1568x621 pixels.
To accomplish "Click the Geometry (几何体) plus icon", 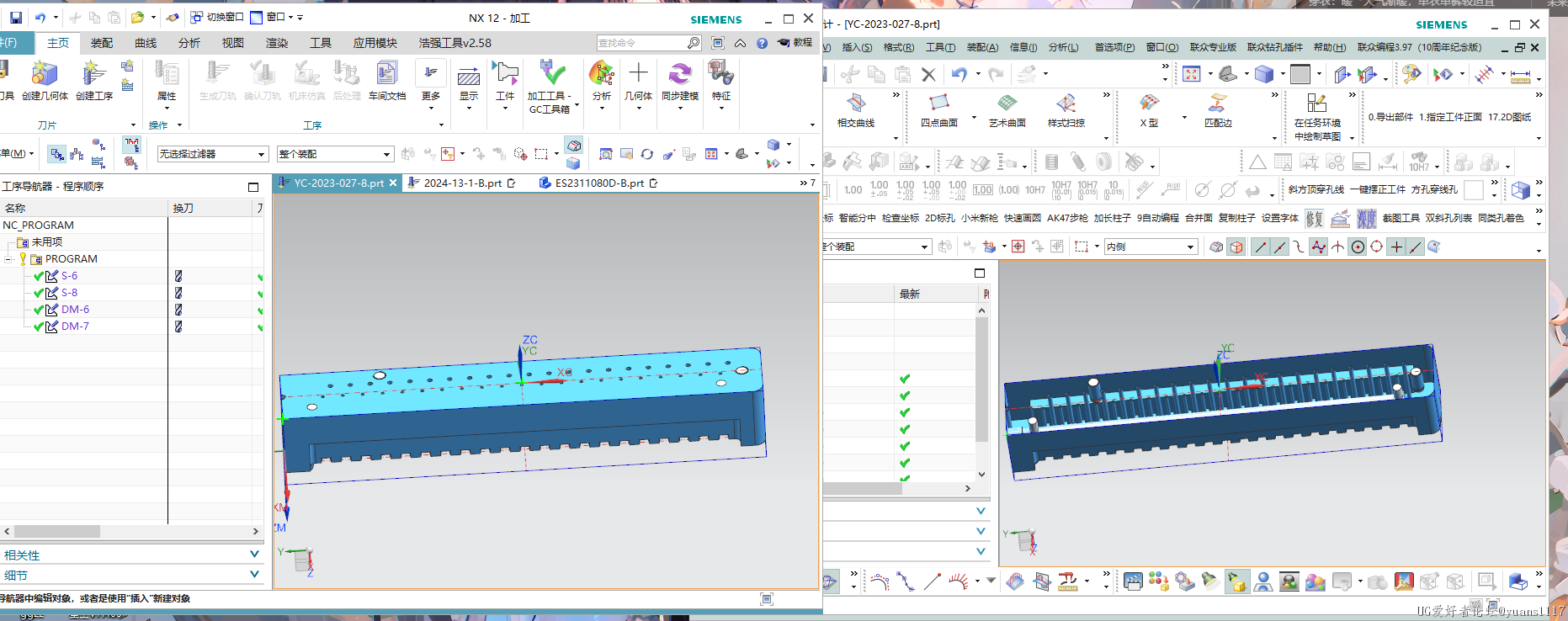I will (639, 74).
